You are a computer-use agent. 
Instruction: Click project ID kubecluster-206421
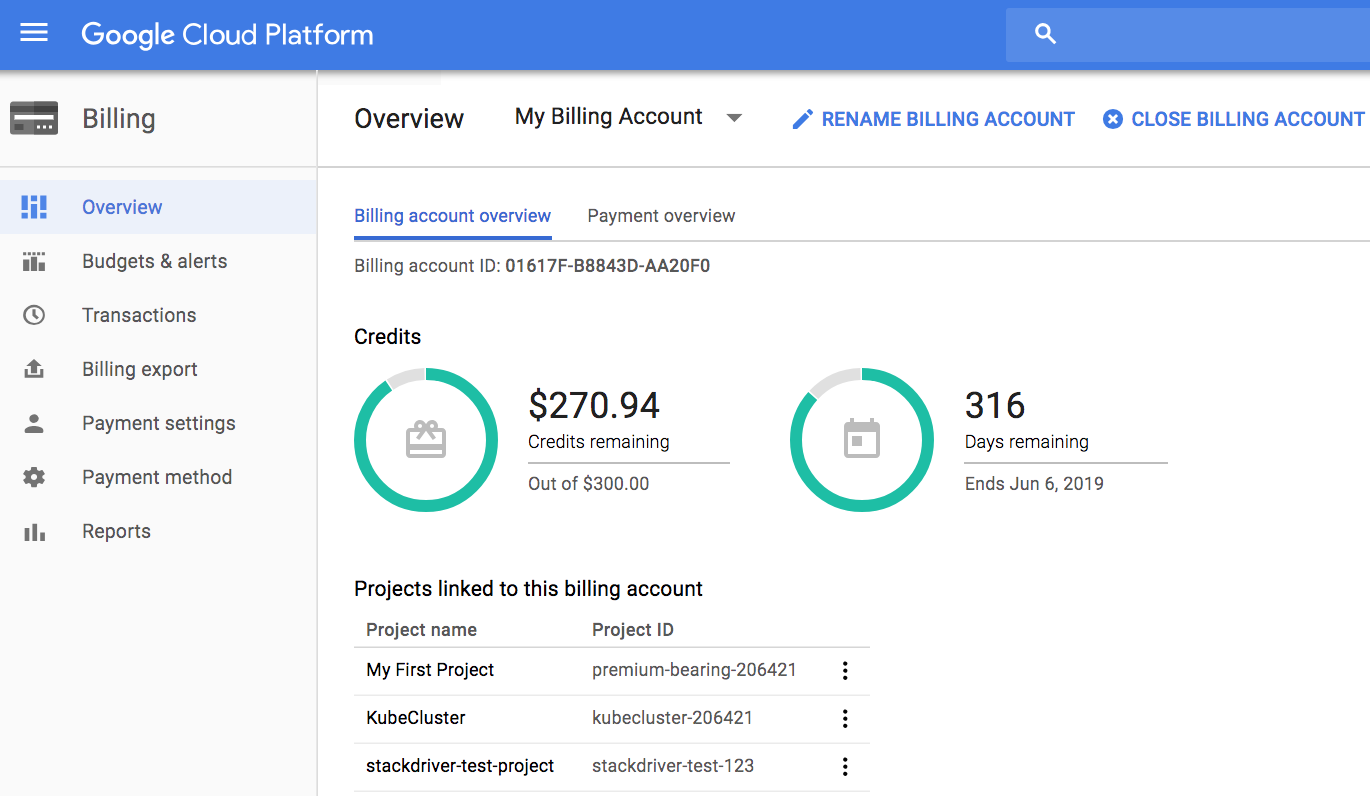[x=672, y=718]
